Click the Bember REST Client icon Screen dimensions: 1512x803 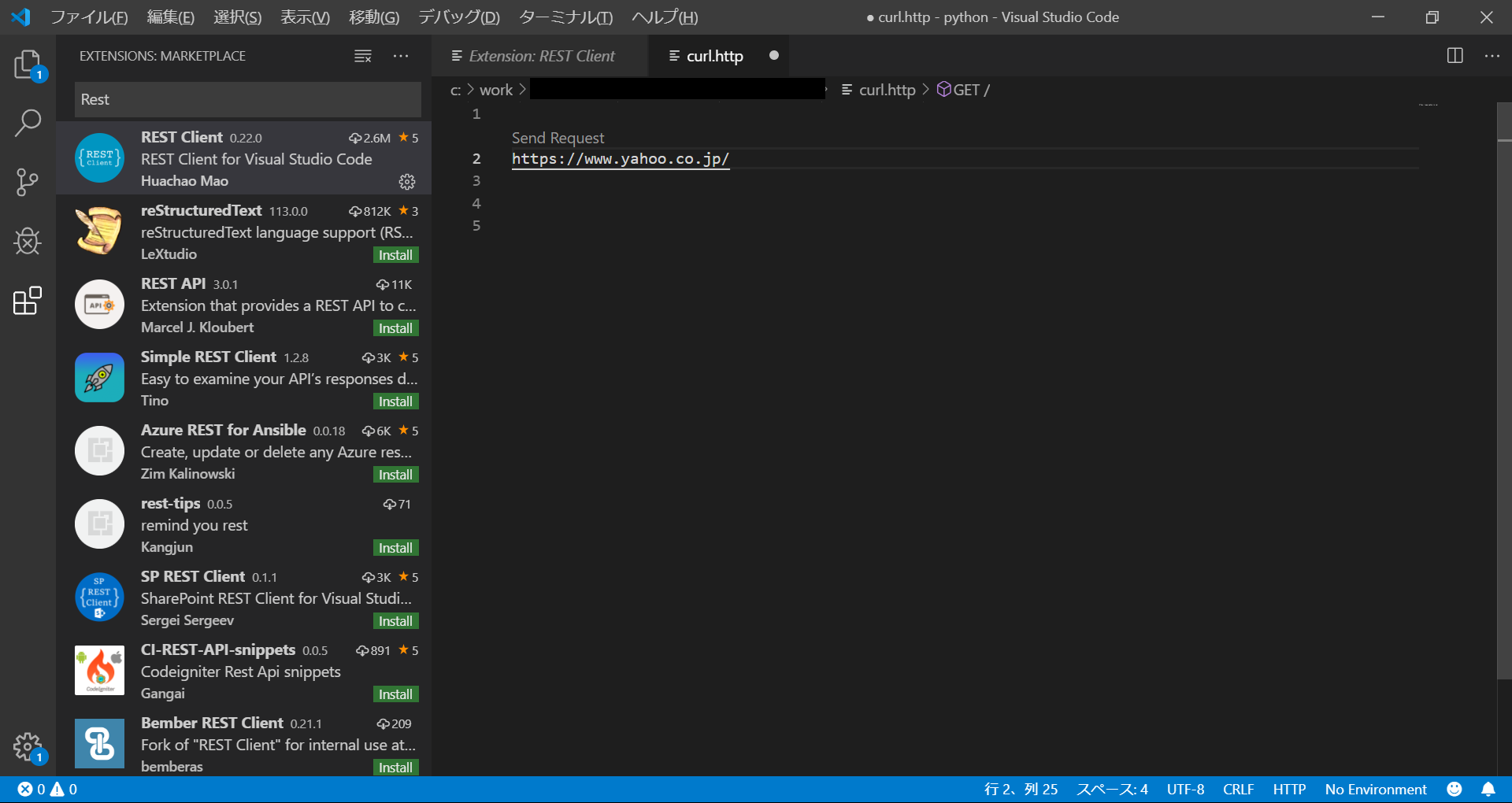pos(99,743)
